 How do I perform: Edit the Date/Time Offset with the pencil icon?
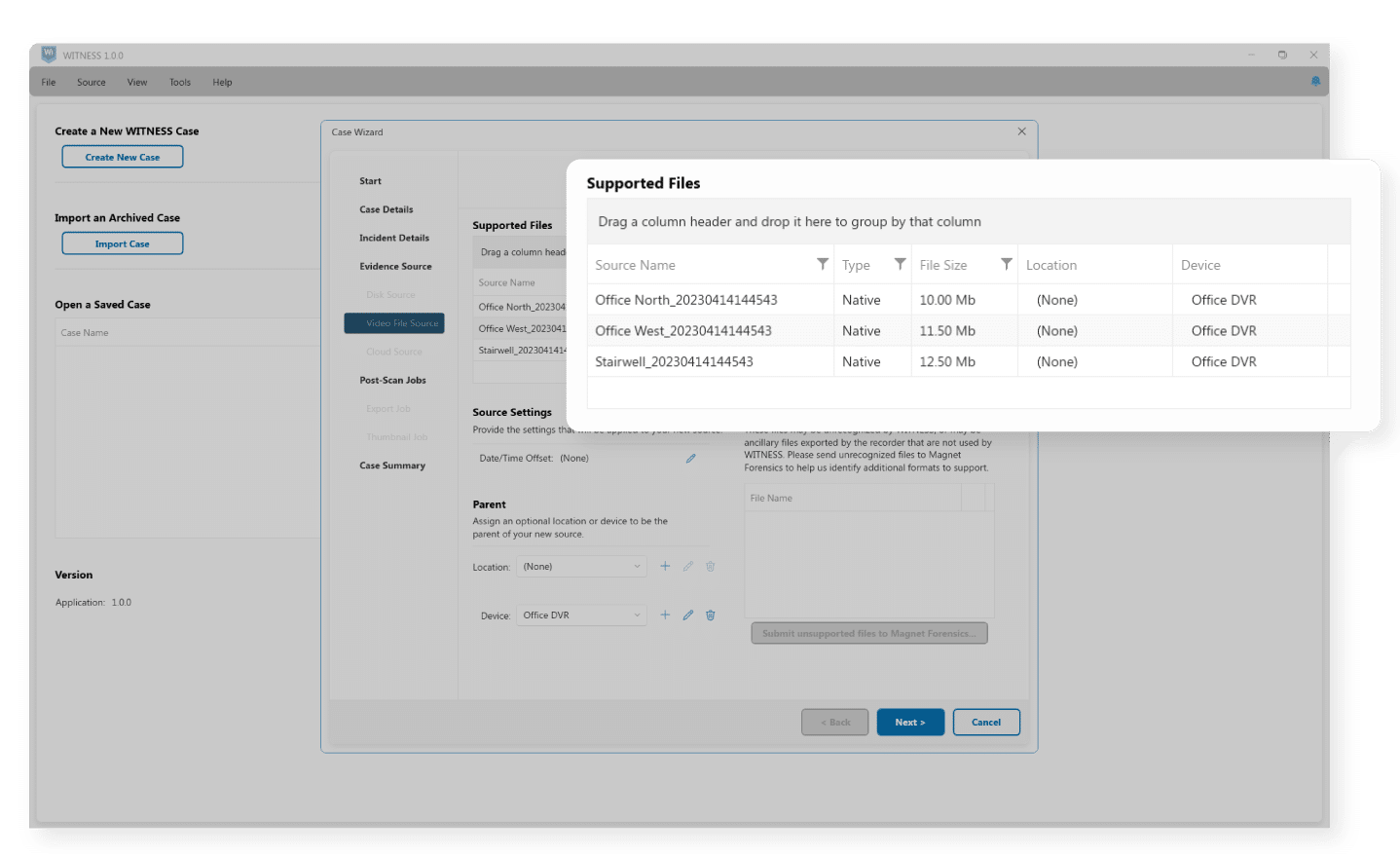click(x=690, y=458)
